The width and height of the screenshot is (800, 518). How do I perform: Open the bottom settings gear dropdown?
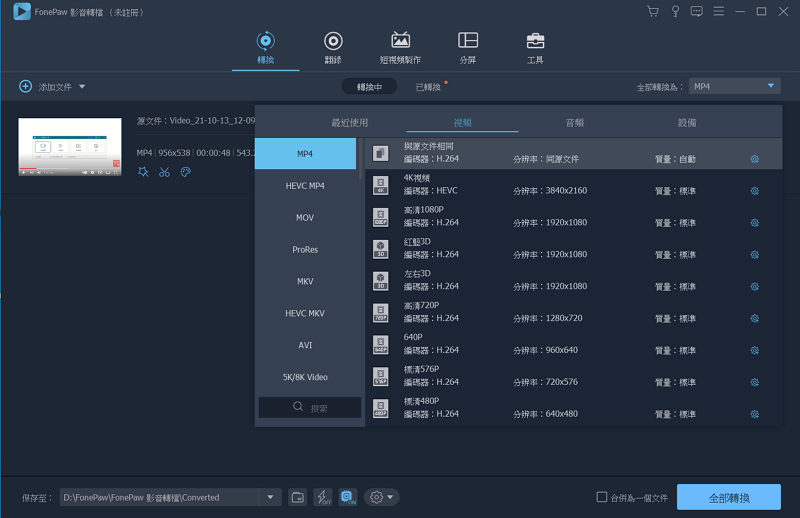tap(382, 497)
